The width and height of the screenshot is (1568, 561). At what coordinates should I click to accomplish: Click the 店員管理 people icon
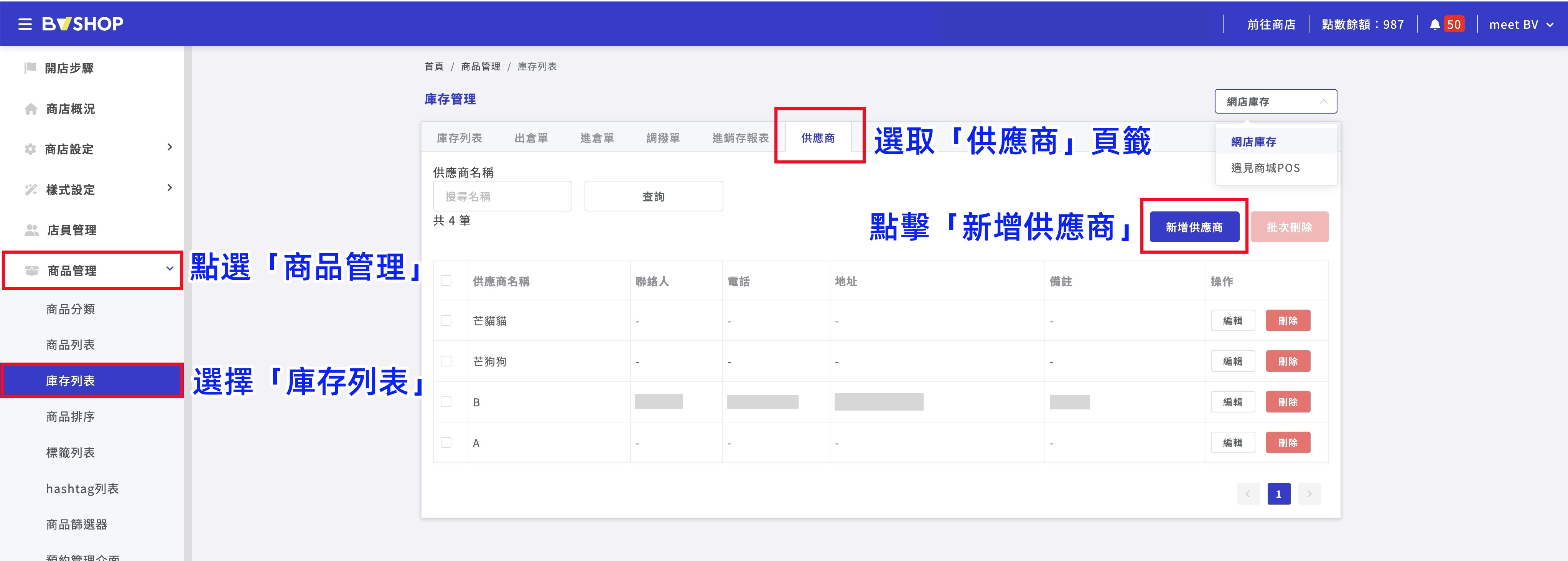(31, 230)
